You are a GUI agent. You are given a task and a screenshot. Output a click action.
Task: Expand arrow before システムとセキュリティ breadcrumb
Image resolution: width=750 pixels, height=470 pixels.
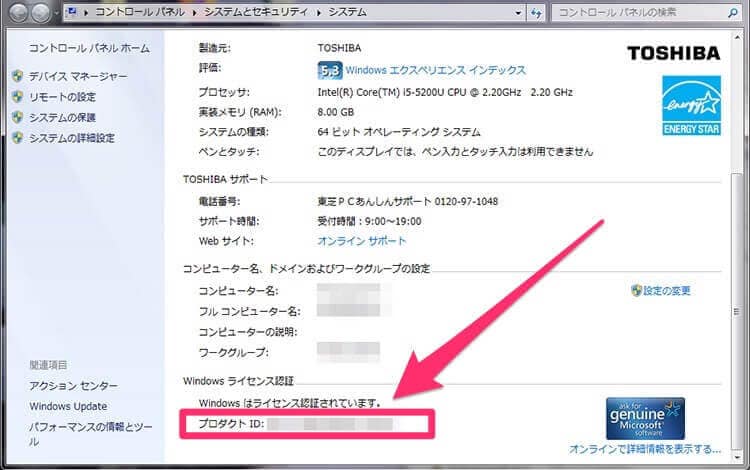pyautogui.click(x=195, y=12)
